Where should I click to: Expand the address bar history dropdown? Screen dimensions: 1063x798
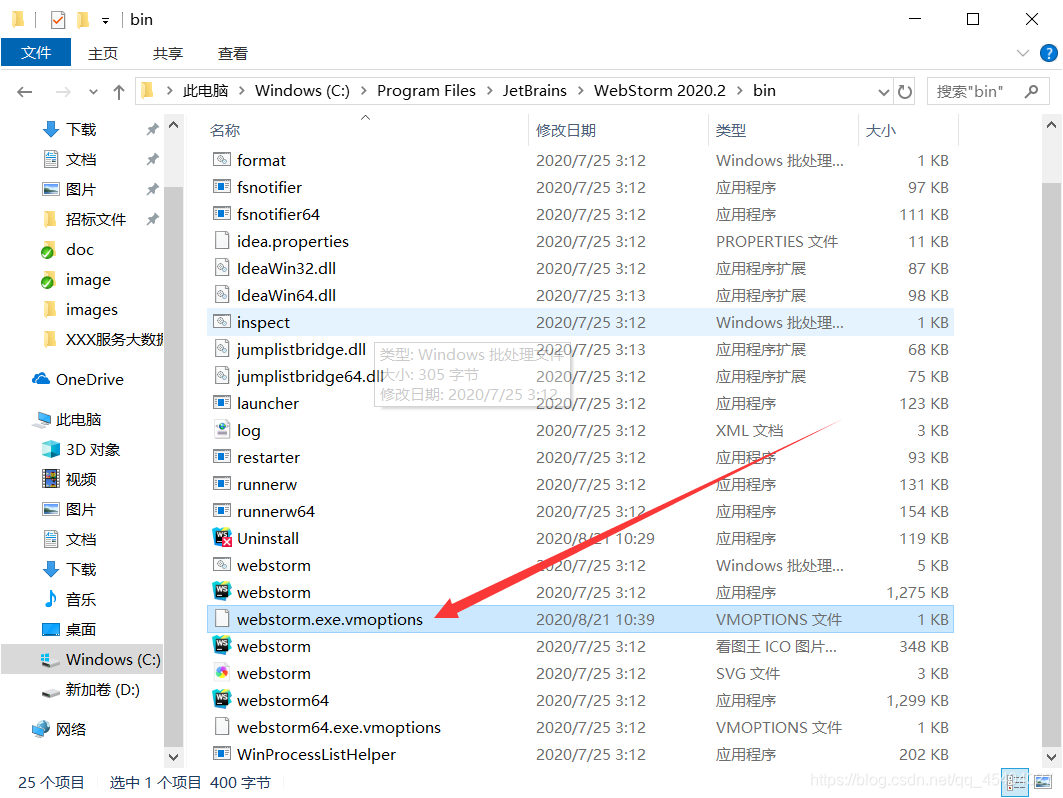(x=883, y=92)
